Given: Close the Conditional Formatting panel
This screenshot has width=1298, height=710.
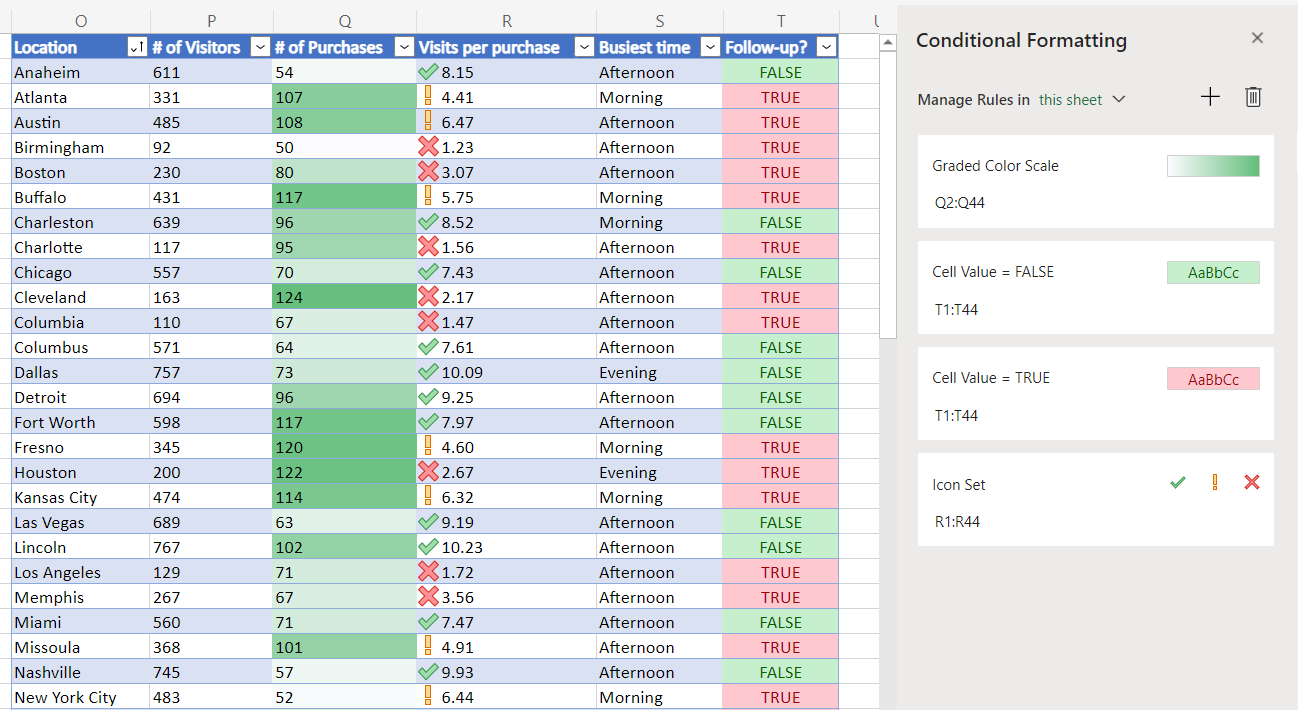Looking at the screenshot, I should pos(1257,37).
